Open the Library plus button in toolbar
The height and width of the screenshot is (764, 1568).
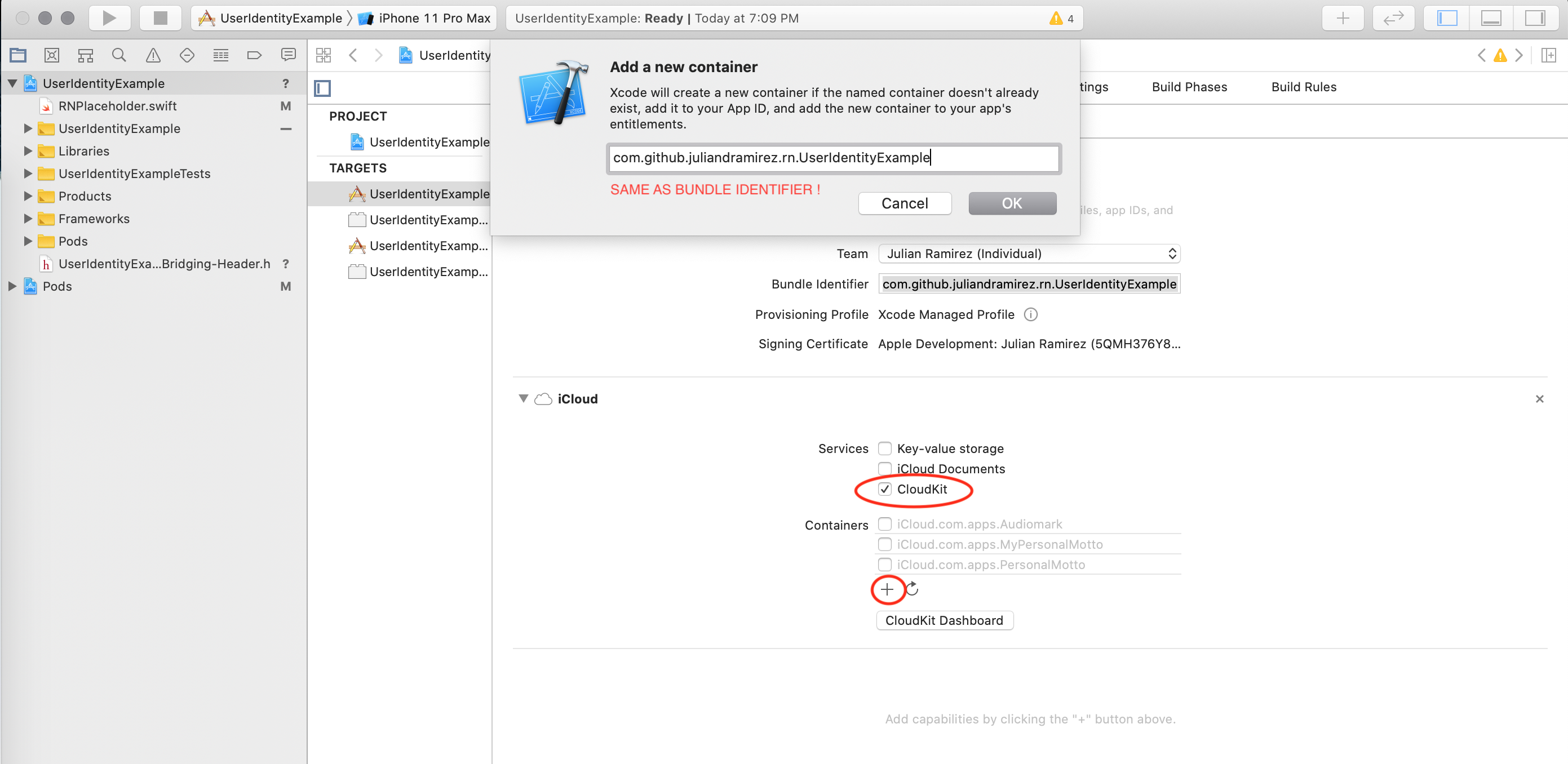point(1342,18)
